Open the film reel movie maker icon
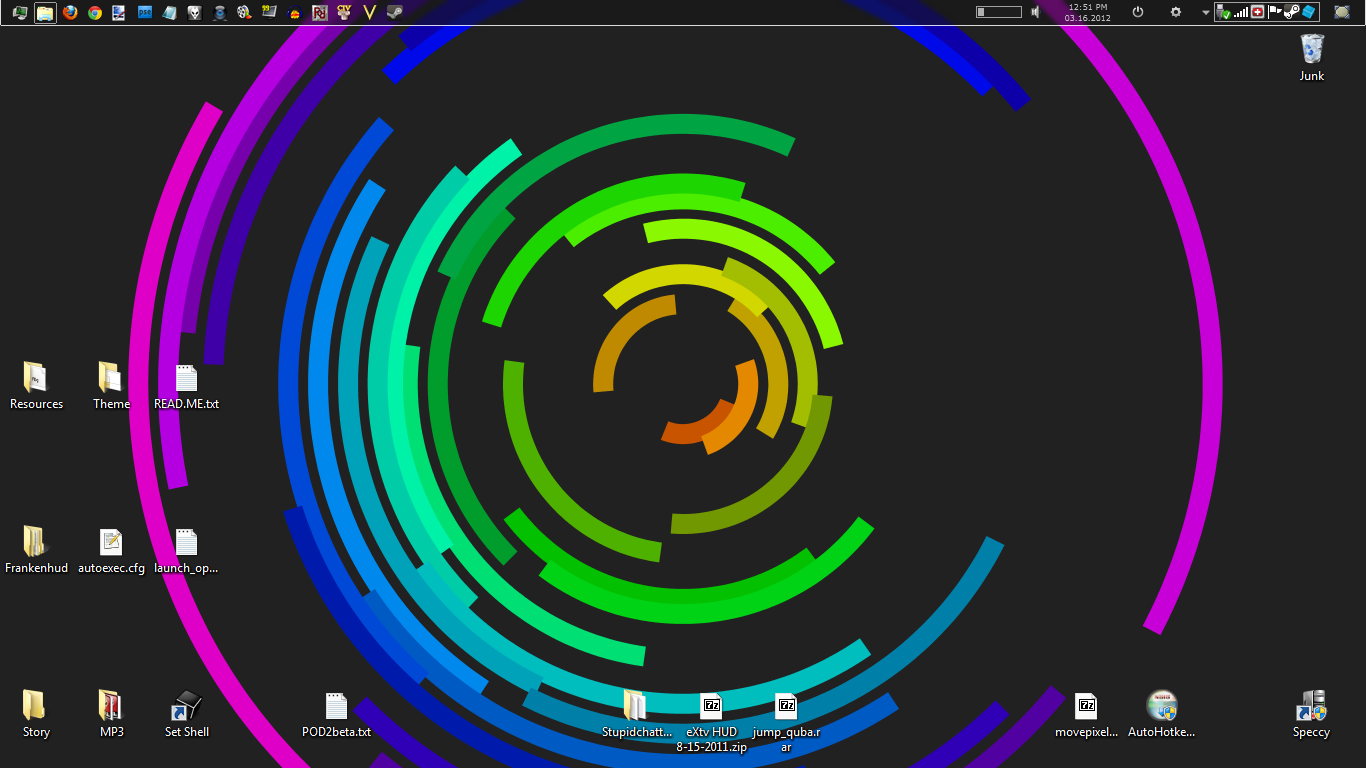1366x768 pixels. (244, 13)
